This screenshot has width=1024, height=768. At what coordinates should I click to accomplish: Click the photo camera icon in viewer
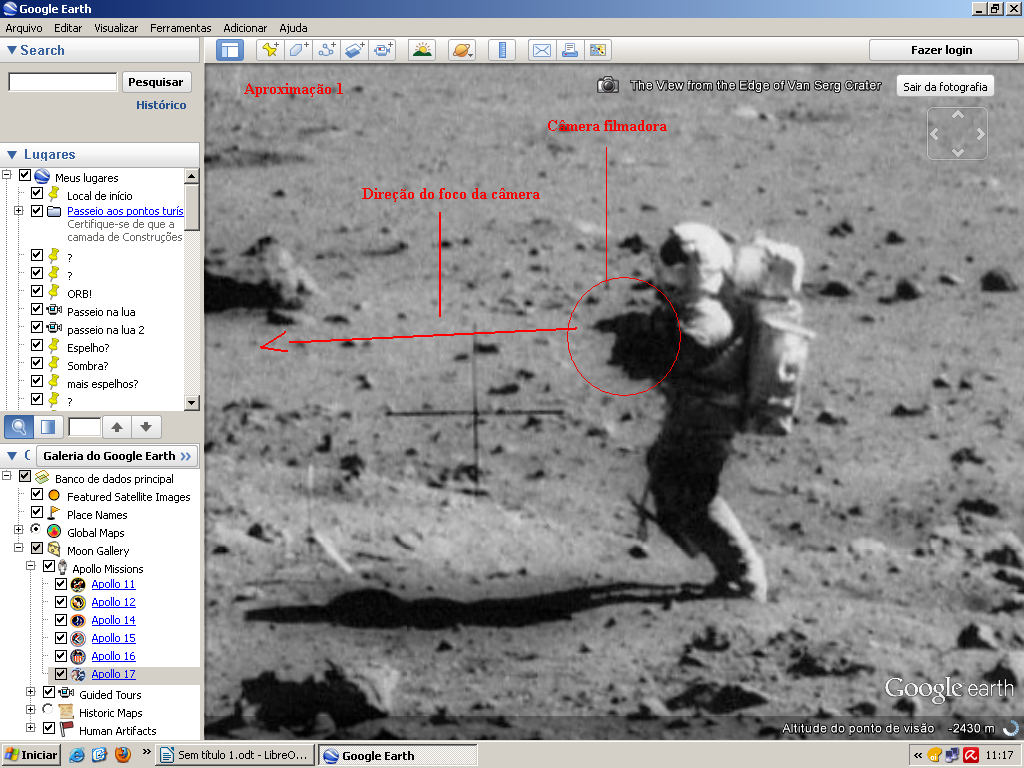pos(608,85)
